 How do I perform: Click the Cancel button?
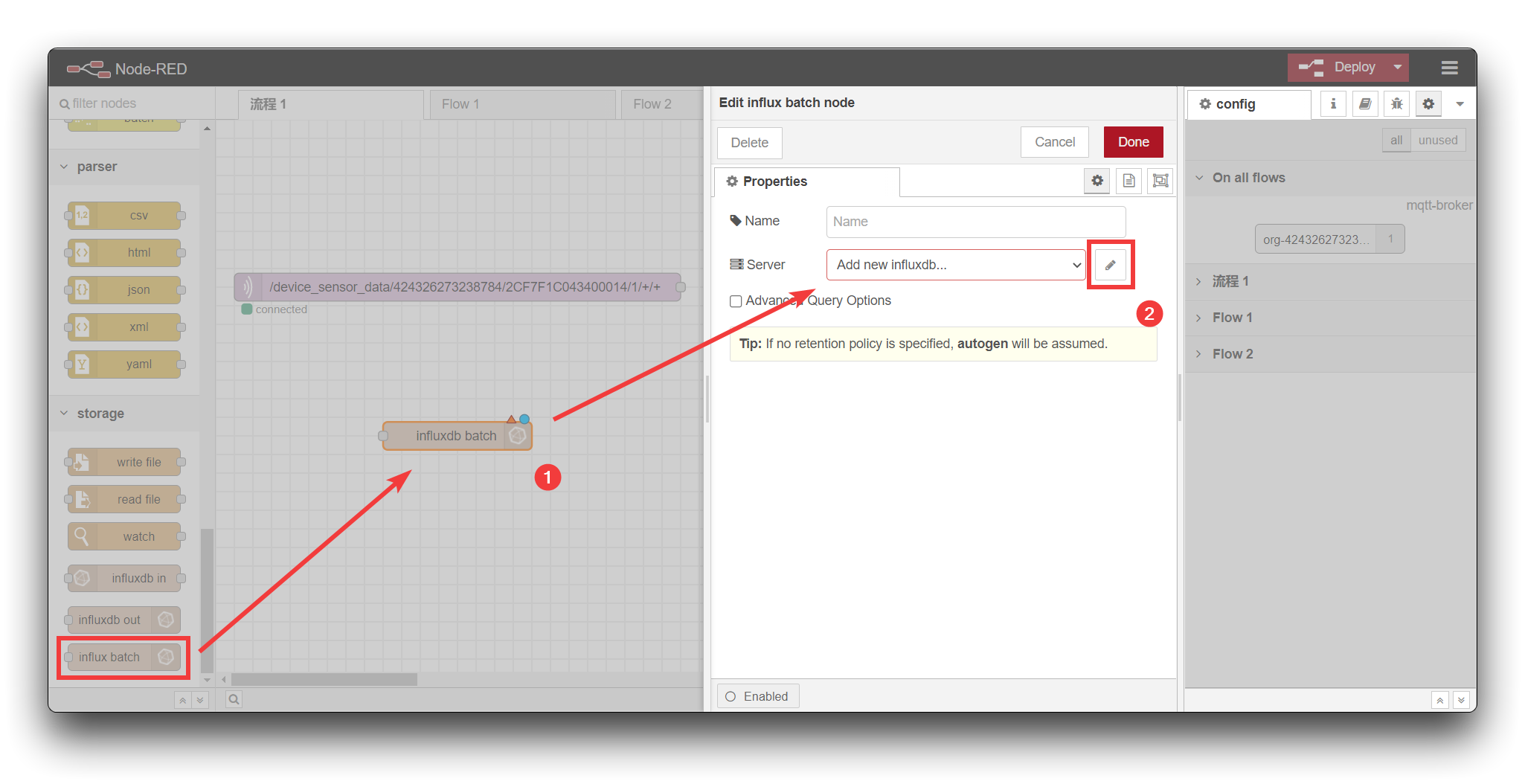pyautogui.click(x=1055, y=142)
